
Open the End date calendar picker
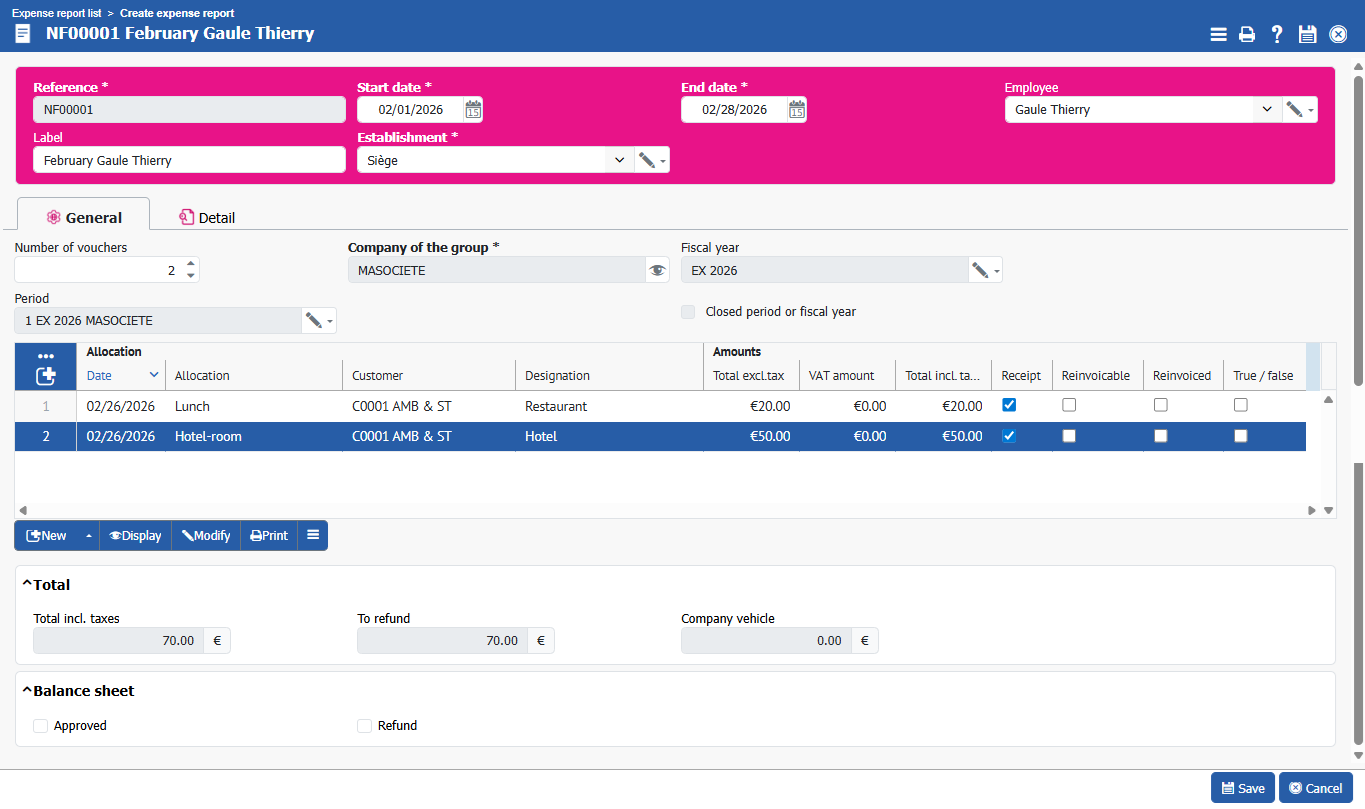click(x=797, y=110)
